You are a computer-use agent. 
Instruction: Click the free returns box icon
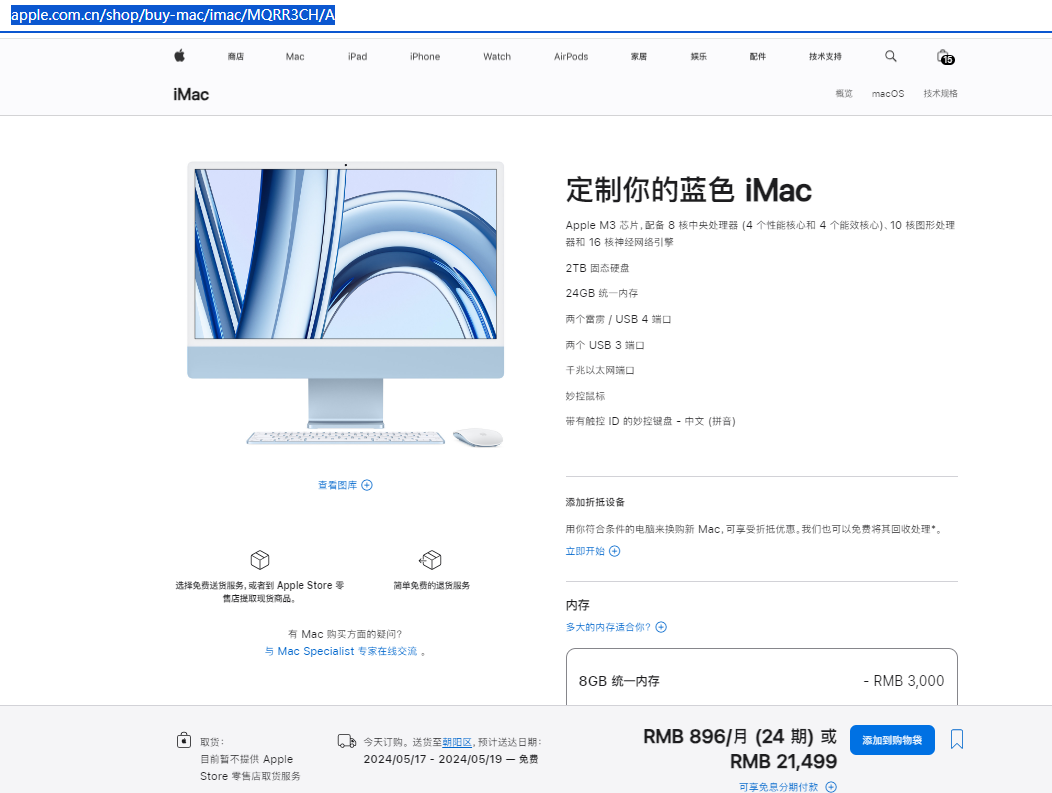point(431,559)
